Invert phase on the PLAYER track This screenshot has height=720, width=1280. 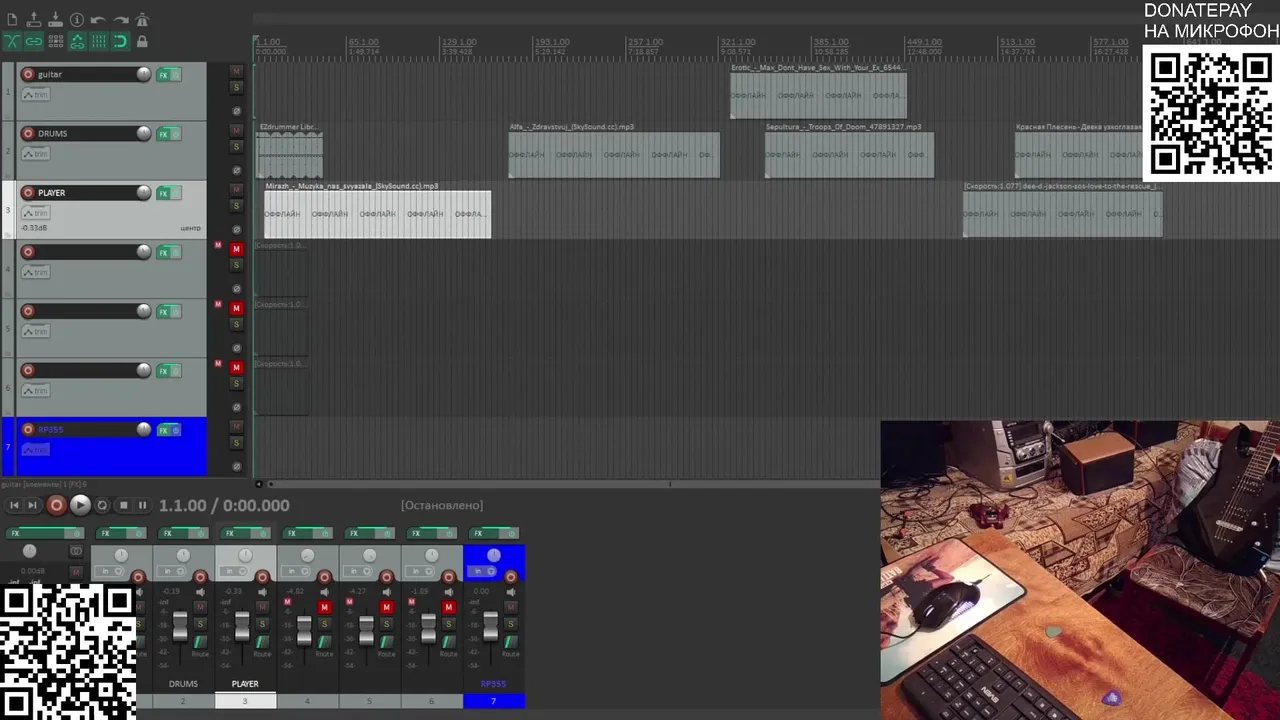tap(236, 229)
